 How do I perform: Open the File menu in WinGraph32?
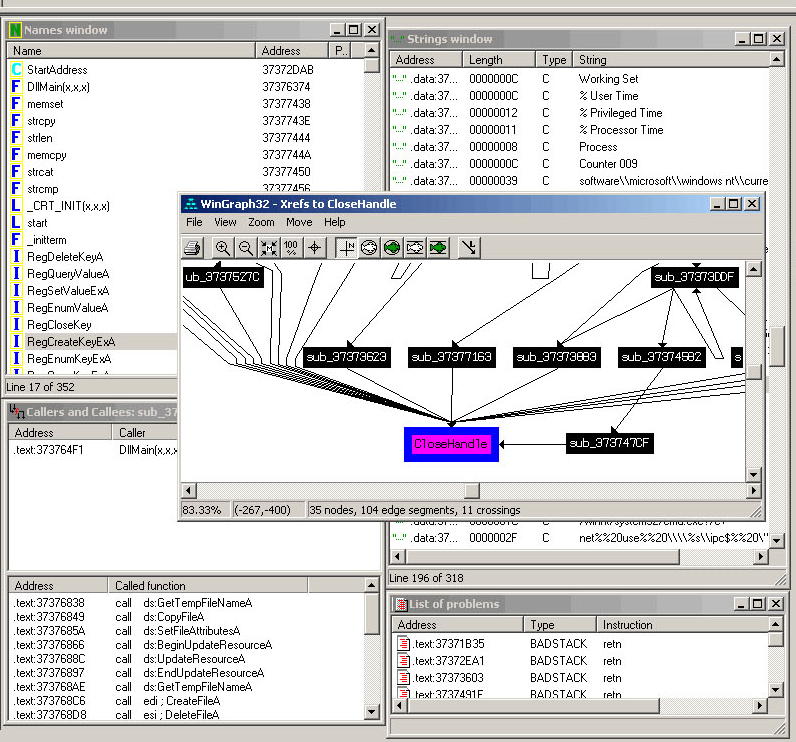tap(194, 222)
